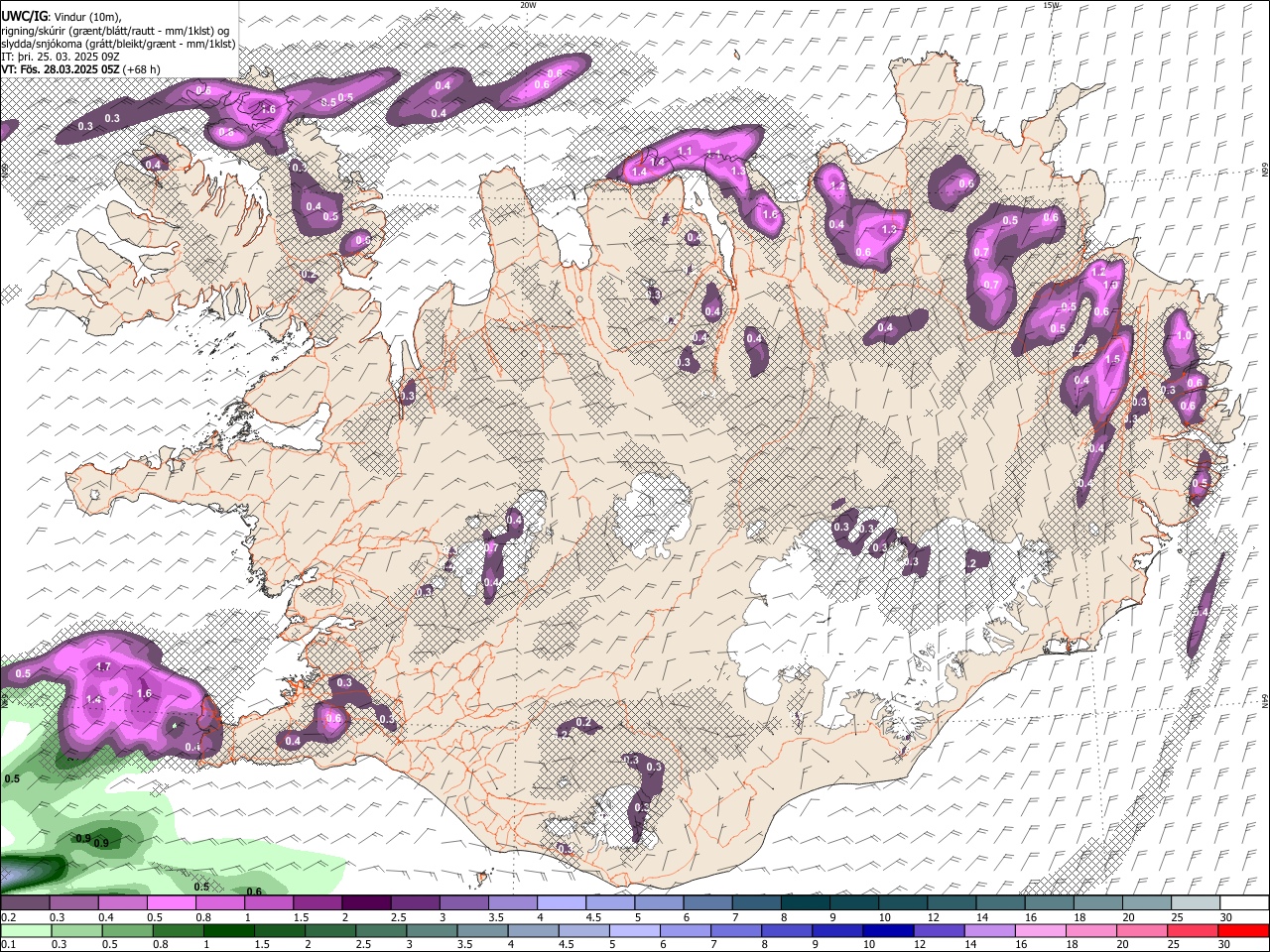Click the 3–3.5 violet swatch in upper legend
The width and height of the screenshot is (1270, 952).
(463, 903)
